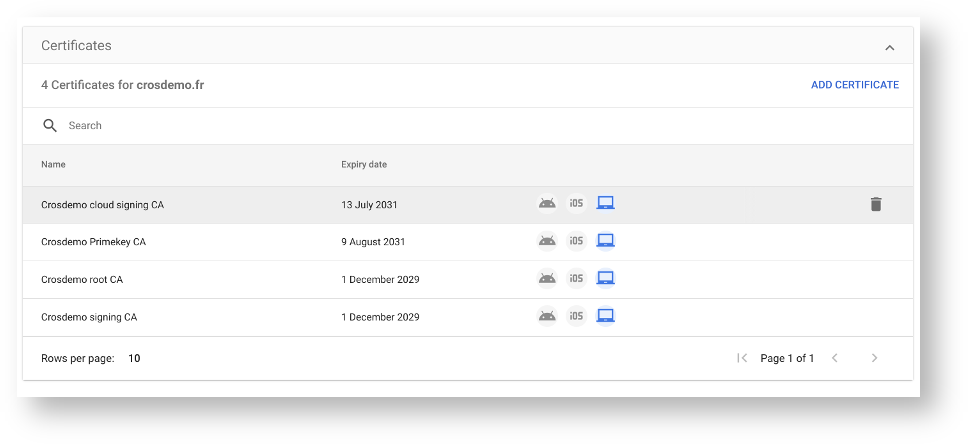Screen dimensions: 969x445
Task: Toggle iOS platform on Crosdemo cloud signing CA
Action: coord(576,204)
